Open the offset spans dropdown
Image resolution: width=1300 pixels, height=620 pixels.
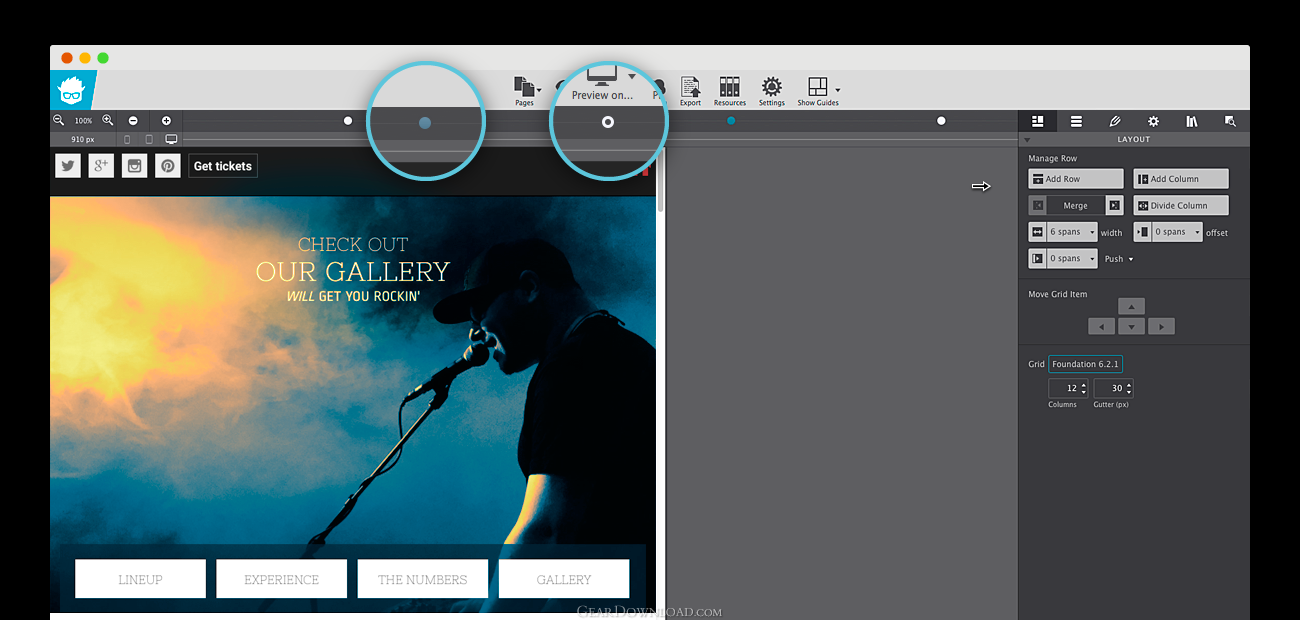[x=1175, y=232]
